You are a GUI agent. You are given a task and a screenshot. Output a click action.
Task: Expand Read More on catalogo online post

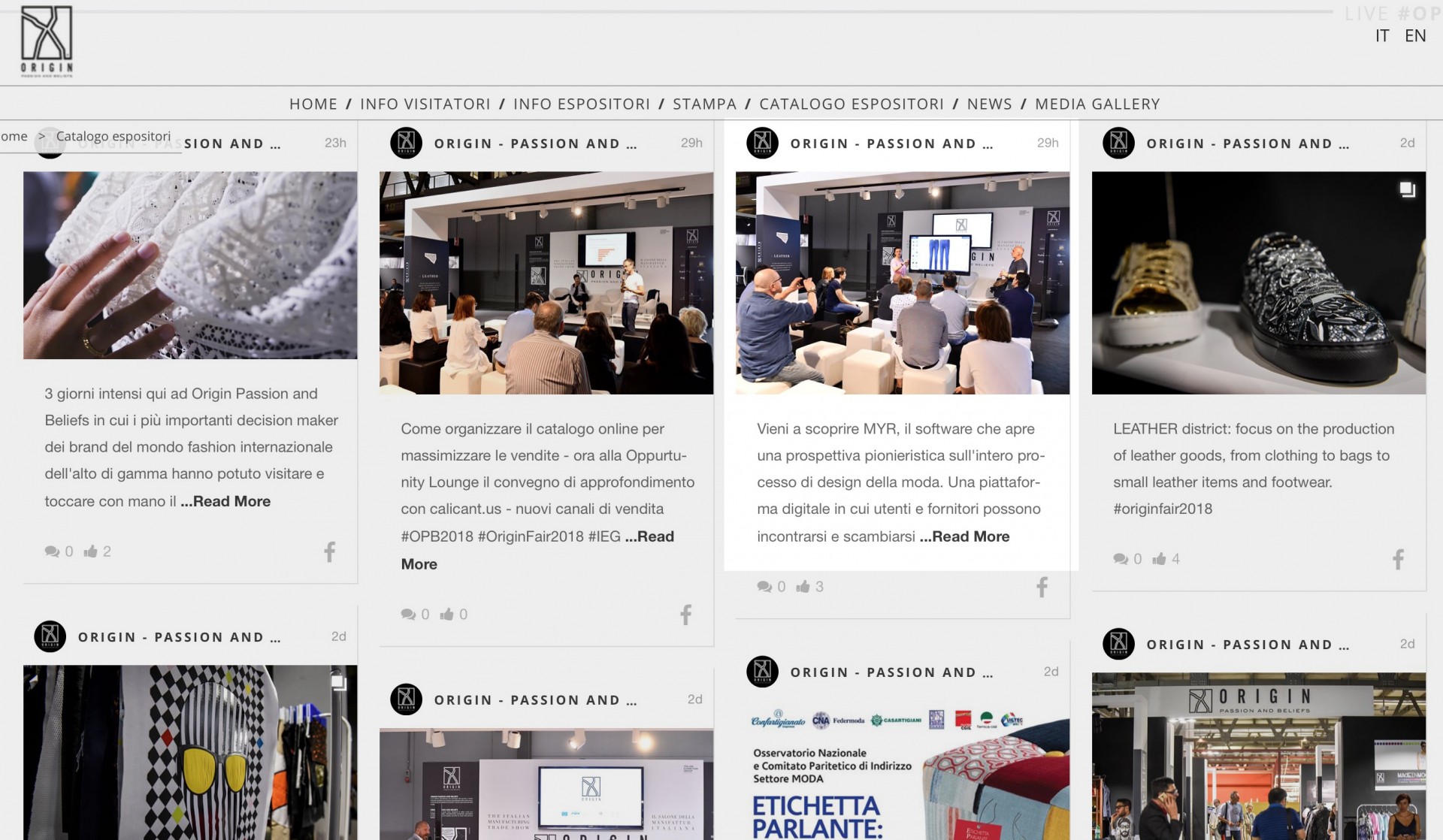649,536
